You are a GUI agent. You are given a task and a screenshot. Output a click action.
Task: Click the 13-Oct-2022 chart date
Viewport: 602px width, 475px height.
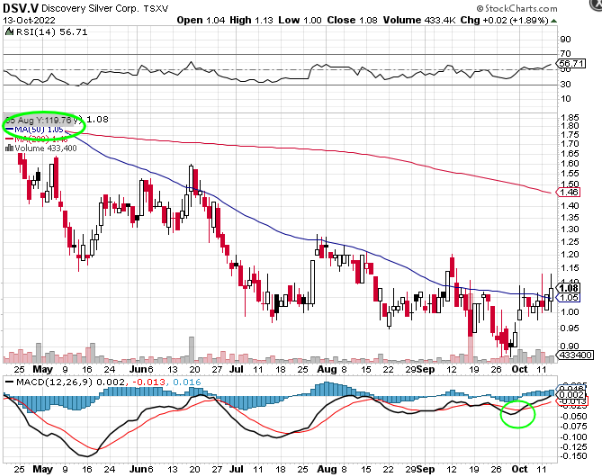pos(29,20)
